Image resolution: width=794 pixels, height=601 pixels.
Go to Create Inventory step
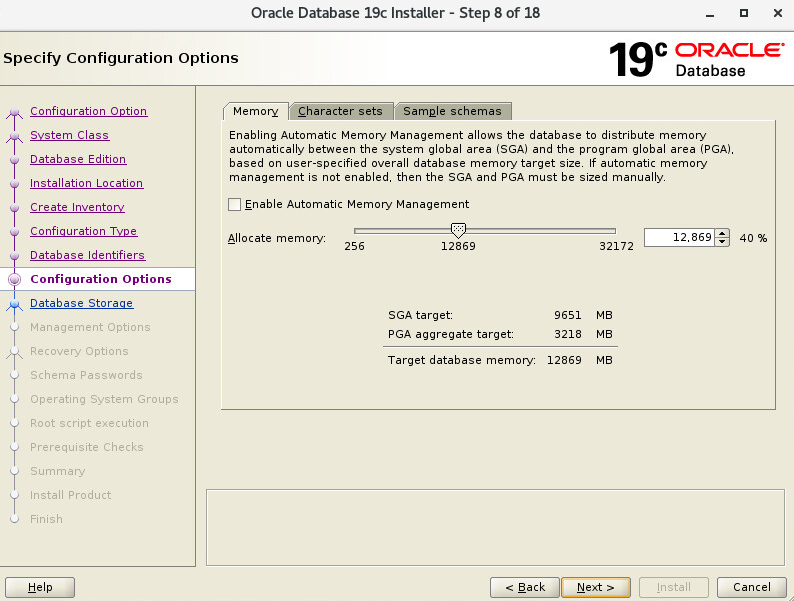[x=77, y=207]
